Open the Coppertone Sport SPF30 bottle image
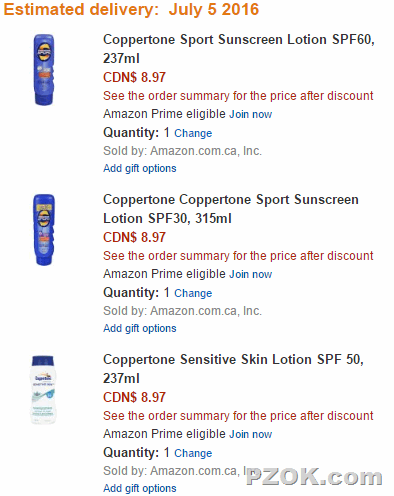Viewport: 394px width, 496px height. pyautogui.click(x=44, y=230)
